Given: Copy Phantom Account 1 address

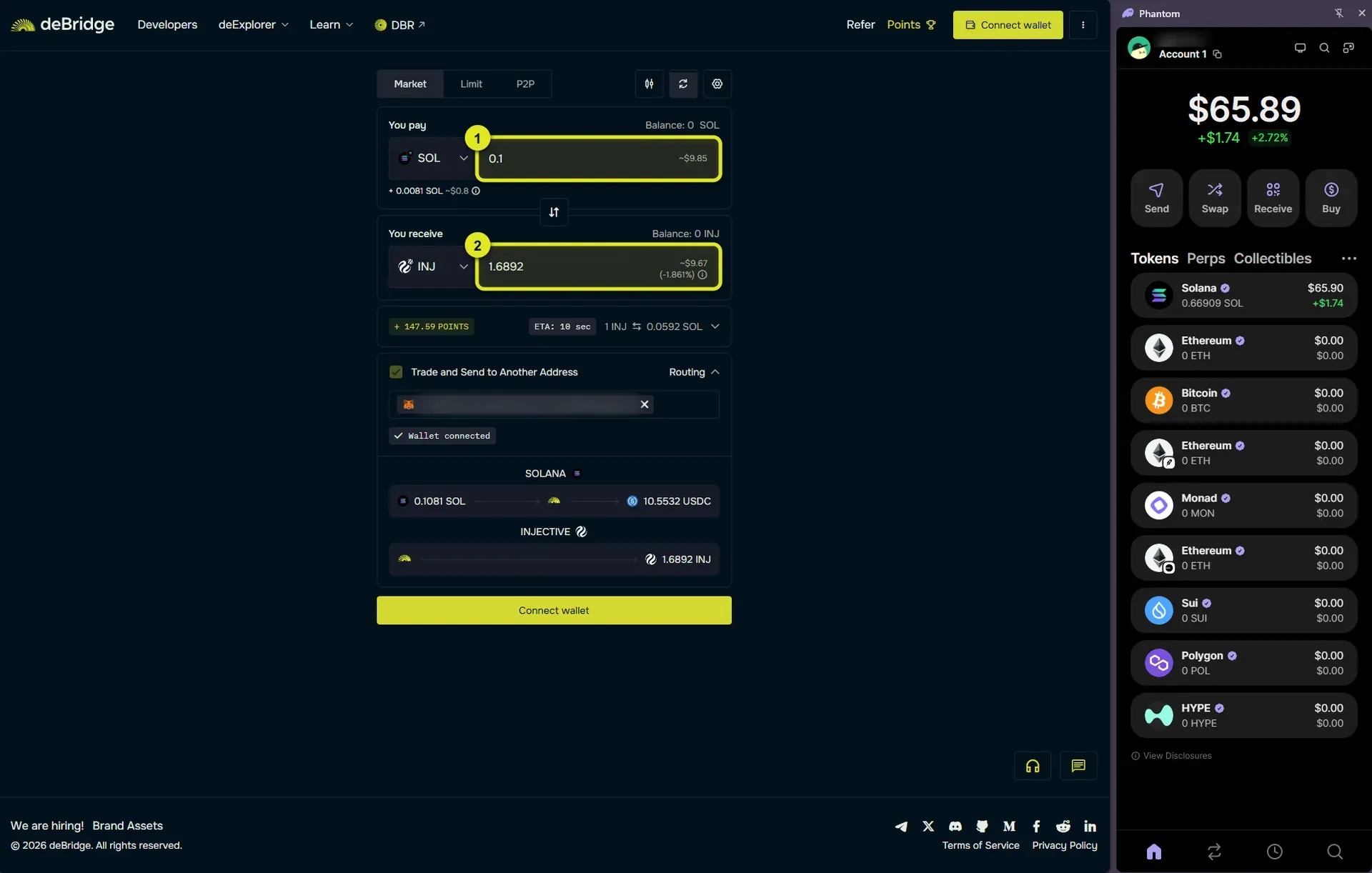Looking at the screenshot, I should (x=1218, y=54).
